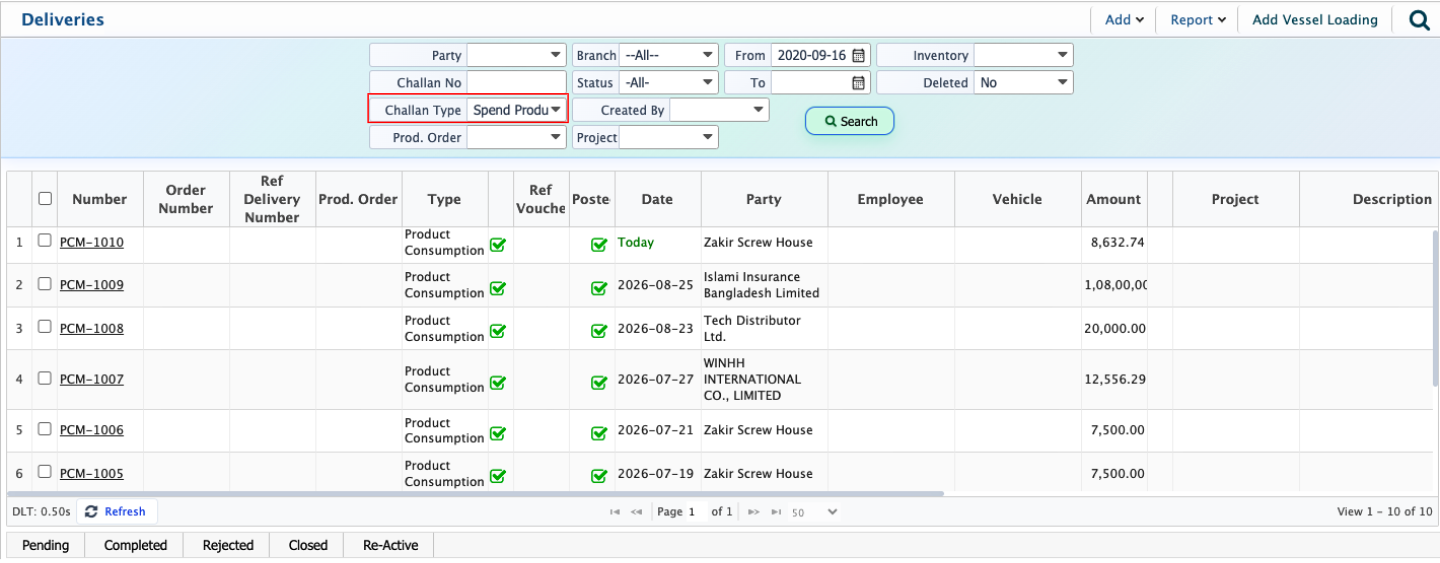Open the Add menu
This screenshot has width=1440, height=563.
pos(1124,20)
